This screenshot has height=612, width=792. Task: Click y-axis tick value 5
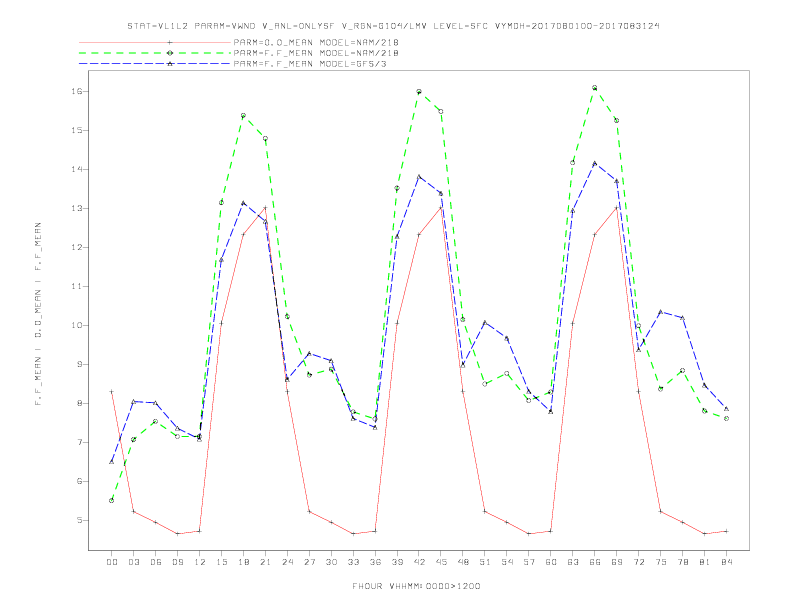(80, 520)
